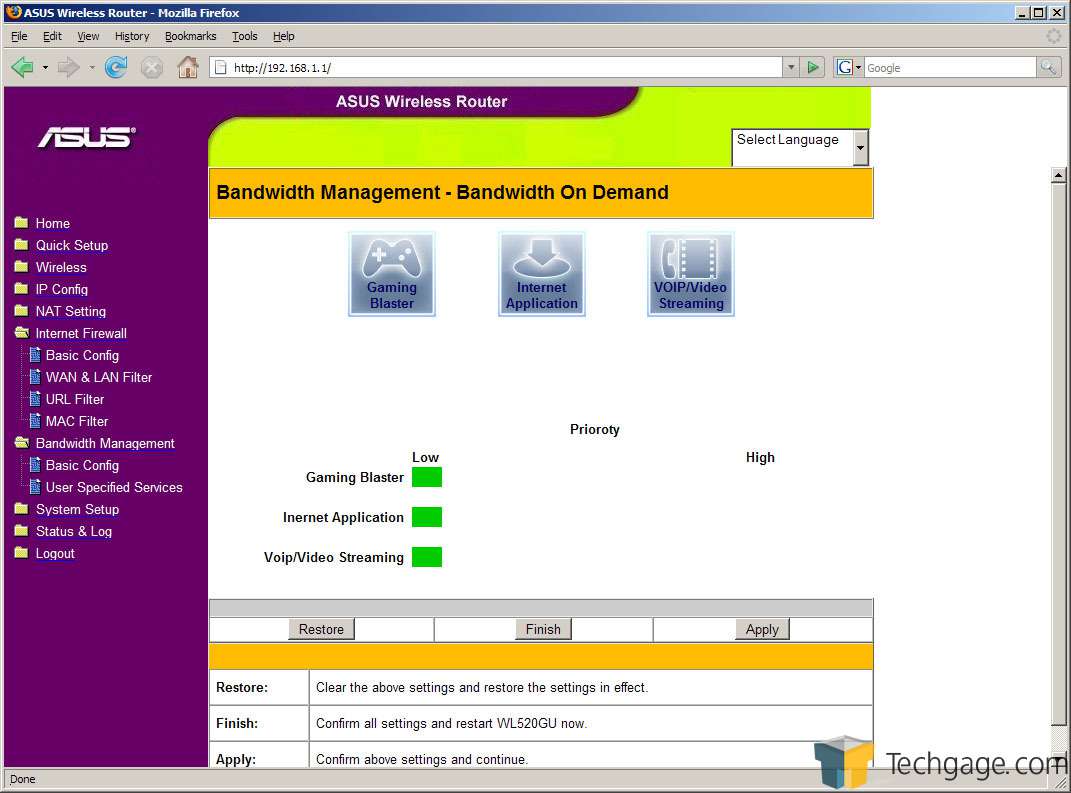The width and height of the screenshot is (1071, 793).
Task: Click the NAT Setting folder icon
Action: pyautogui.click(x=21, y=311)
